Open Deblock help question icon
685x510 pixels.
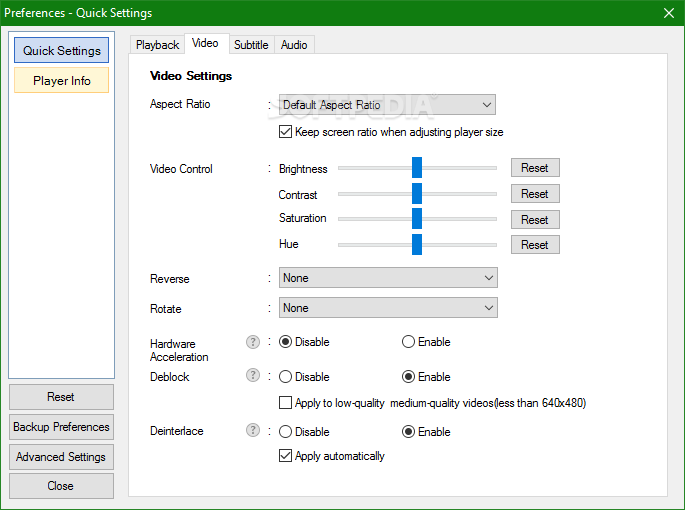pyautogui.click(x=253, y=375)
